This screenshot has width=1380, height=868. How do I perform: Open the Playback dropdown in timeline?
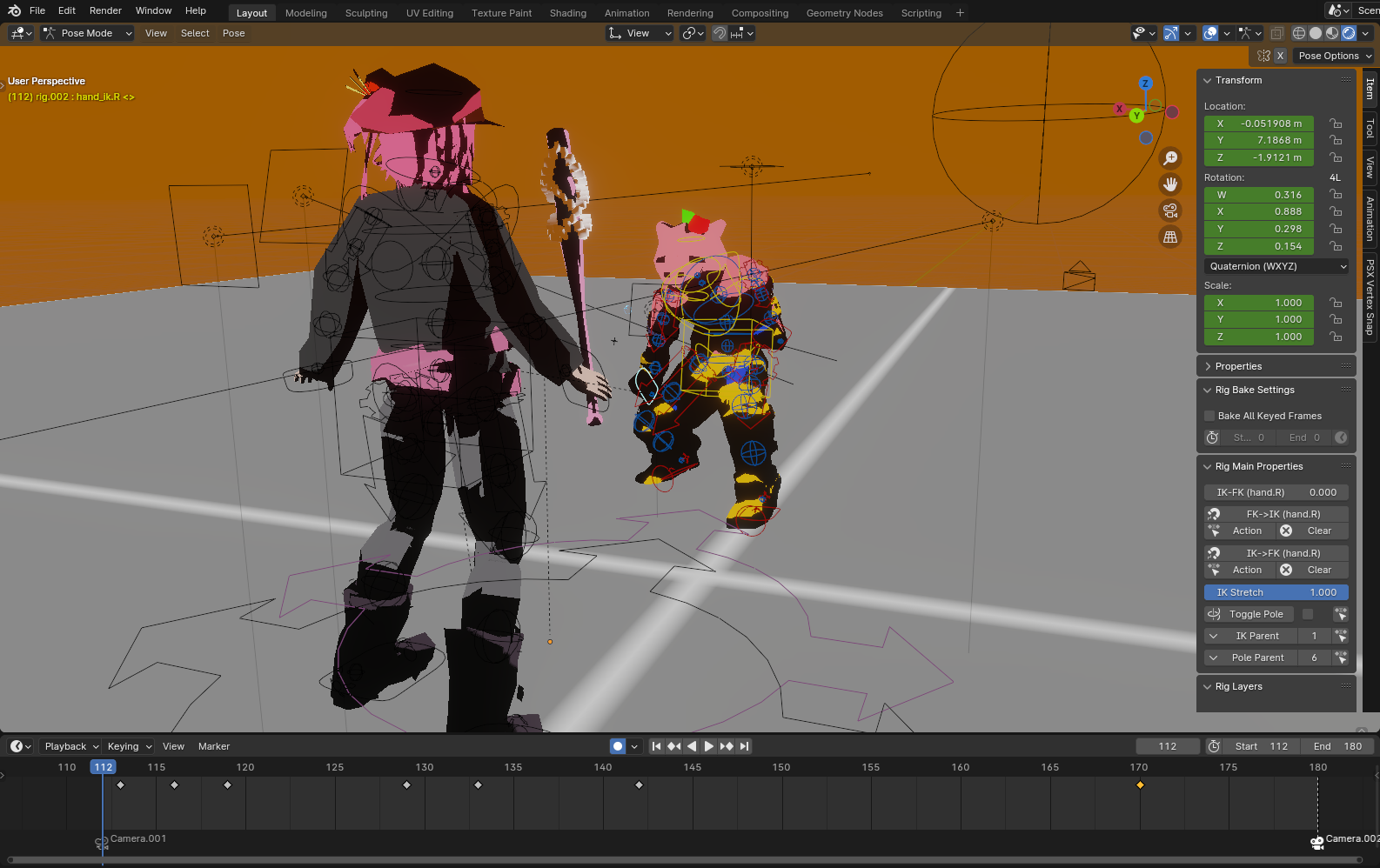[71, 746]
